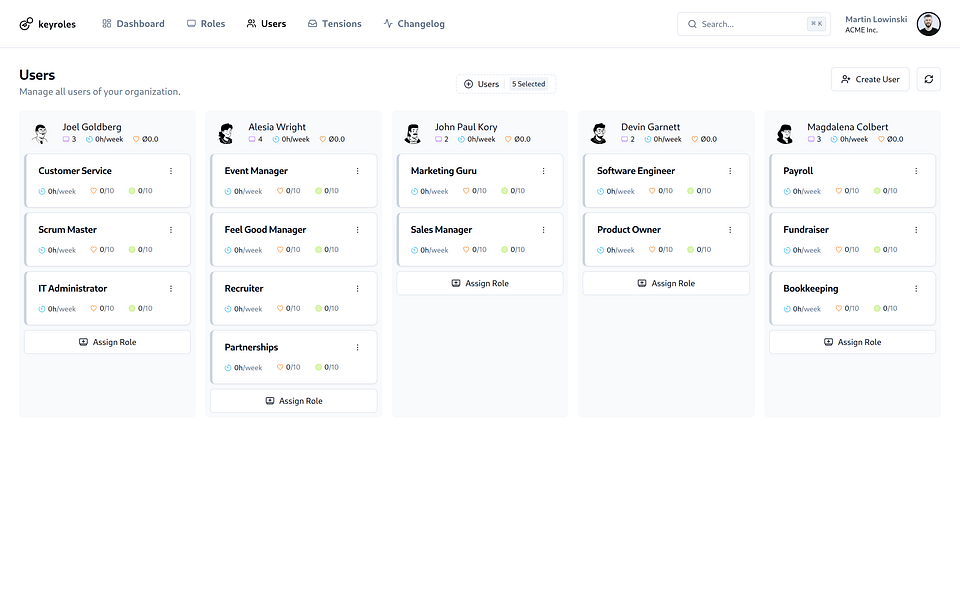The width and height of the screenshot is (960, 600).
Task: Open the Scrum Master role card
Action: pos(107,239)
